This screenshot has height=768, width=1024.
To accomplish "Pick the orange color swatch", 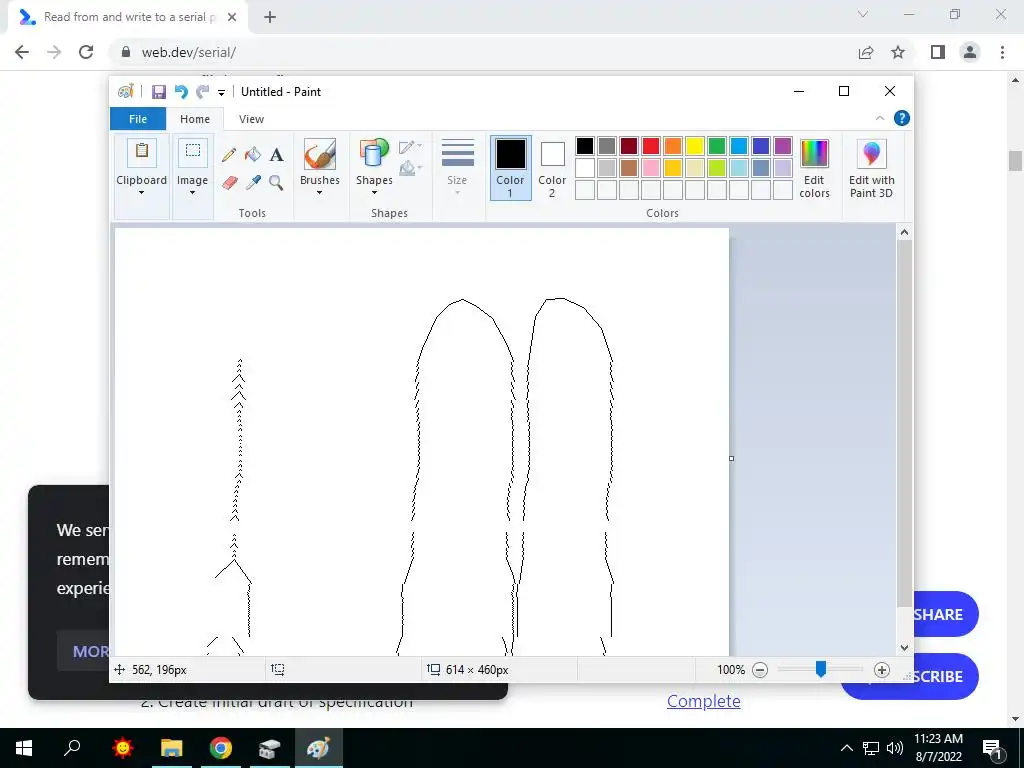I will 673,146.
